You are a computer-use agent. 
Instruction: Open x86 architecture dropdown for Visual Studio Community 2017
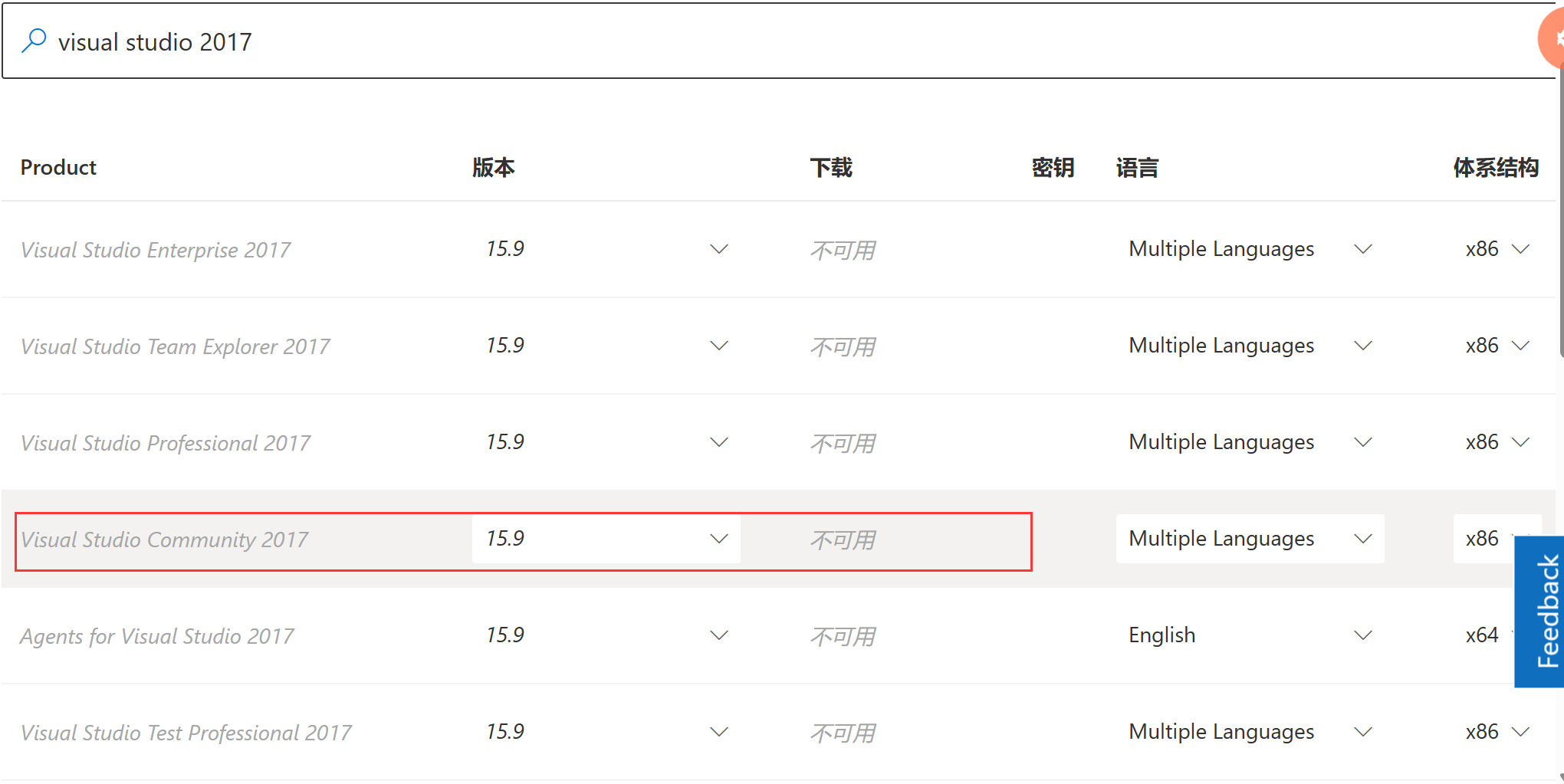tap(1484, 539)
